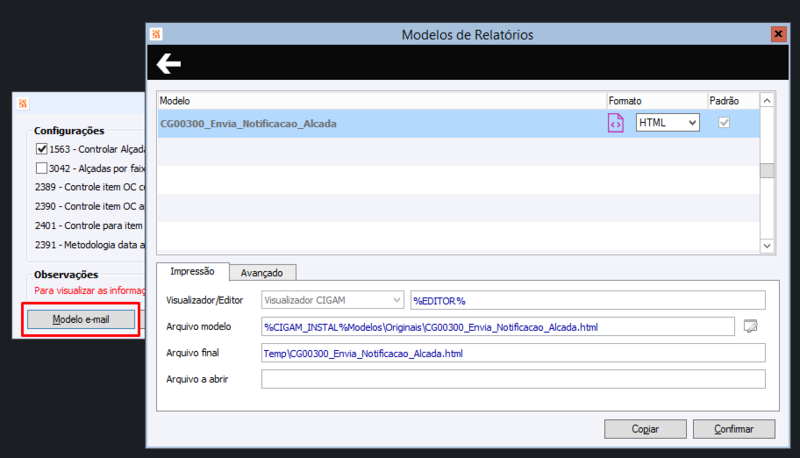Click into the Arquivo modelo path field

click(497, 327)
